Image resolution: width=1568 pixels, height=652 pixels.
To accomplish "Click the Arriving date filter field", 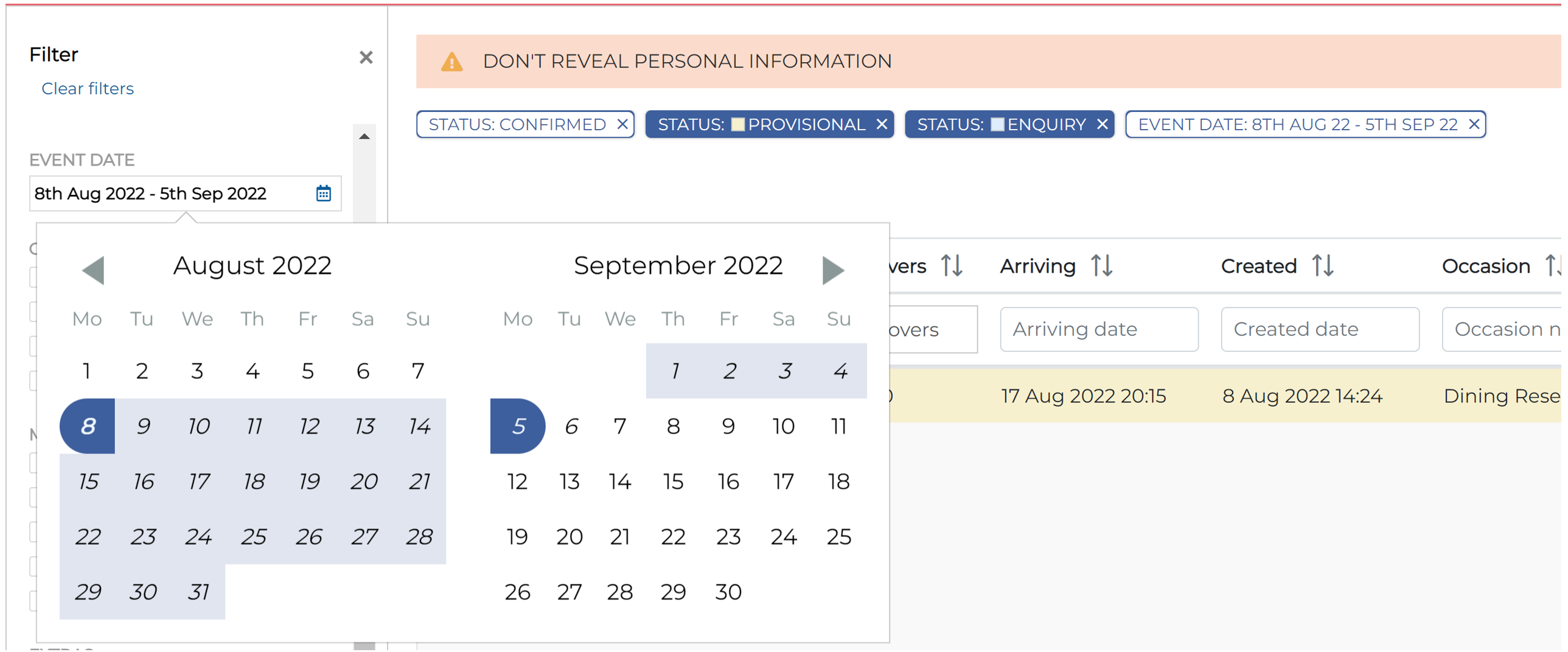I will [1099, 329].
